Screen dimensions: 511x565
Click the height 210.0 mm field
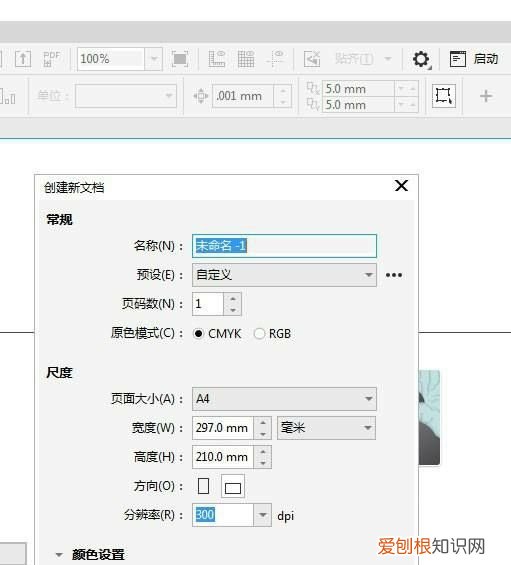[x=223, y=457]
